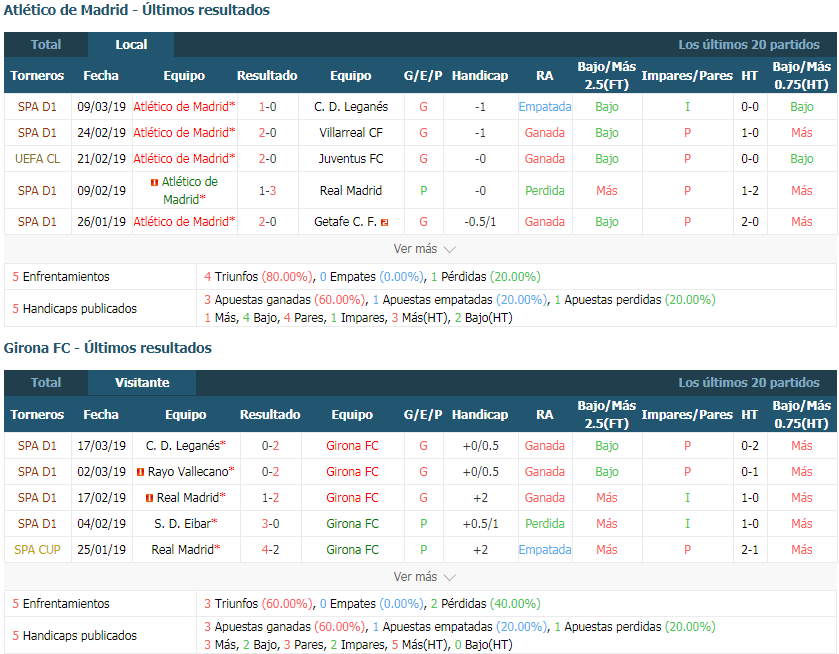This screenshot has height=654, width=839.
Task: Select Visitante tab in Girona FC table
Action: point(142,383)
